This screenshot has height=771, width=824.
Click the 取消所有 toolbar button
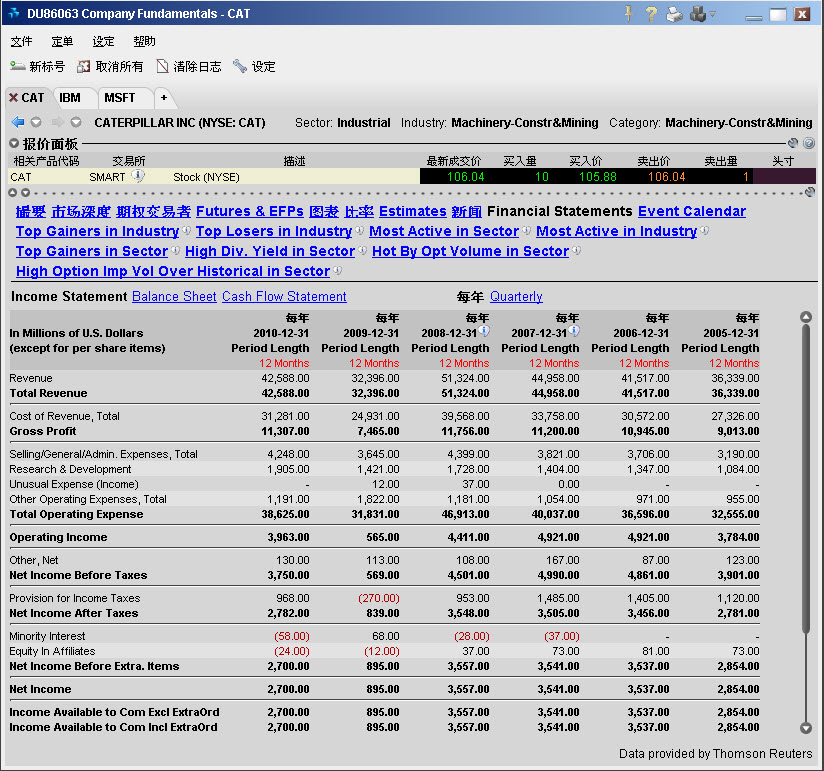[110, 67]
